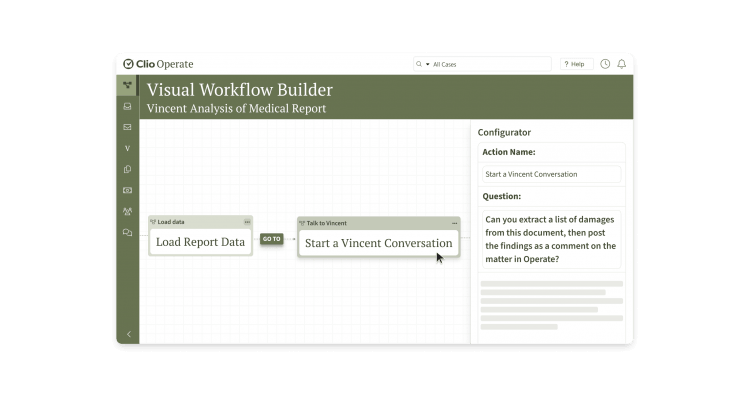The height and width of the screenshot is (397, 750).
Task: Open the Talk to Vincent node options menu
Action: click(x=454, y=223)
